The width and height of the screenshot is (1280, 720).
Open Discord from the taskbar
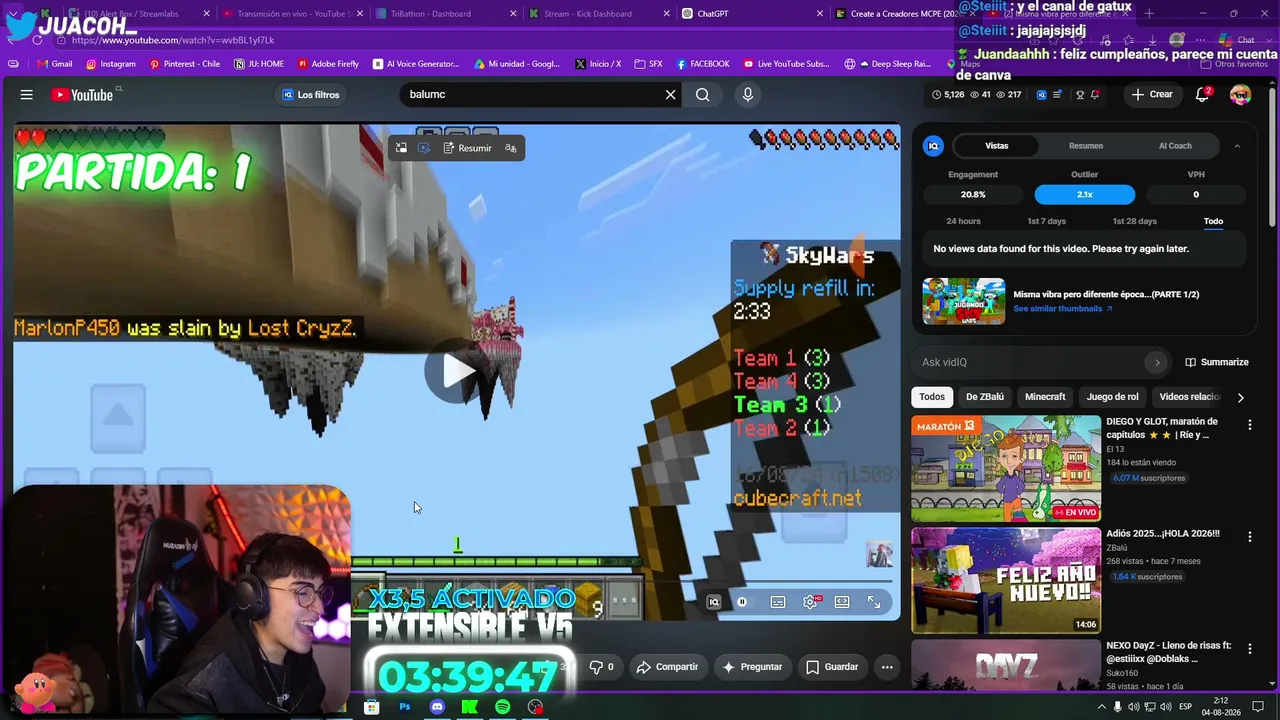coord(437,707)
